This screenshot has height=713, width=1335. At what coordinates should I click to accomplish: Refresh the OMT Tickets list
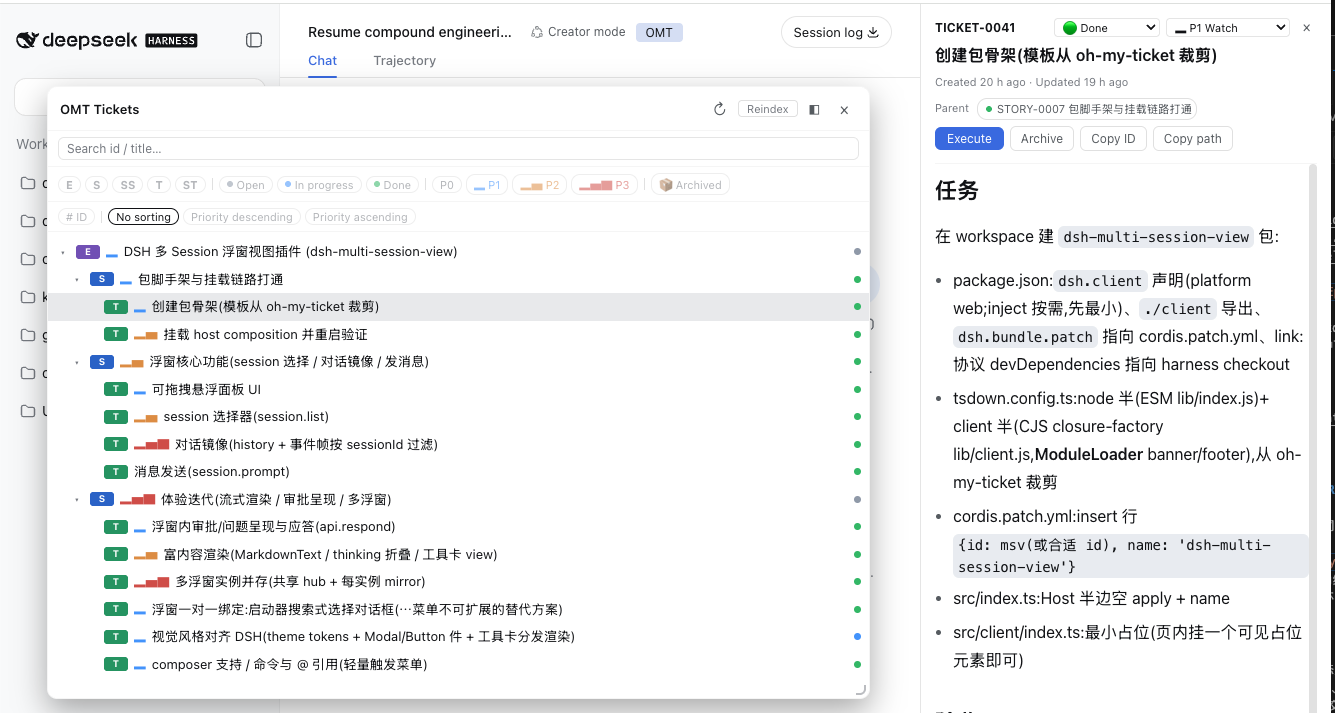click(719, 109)
